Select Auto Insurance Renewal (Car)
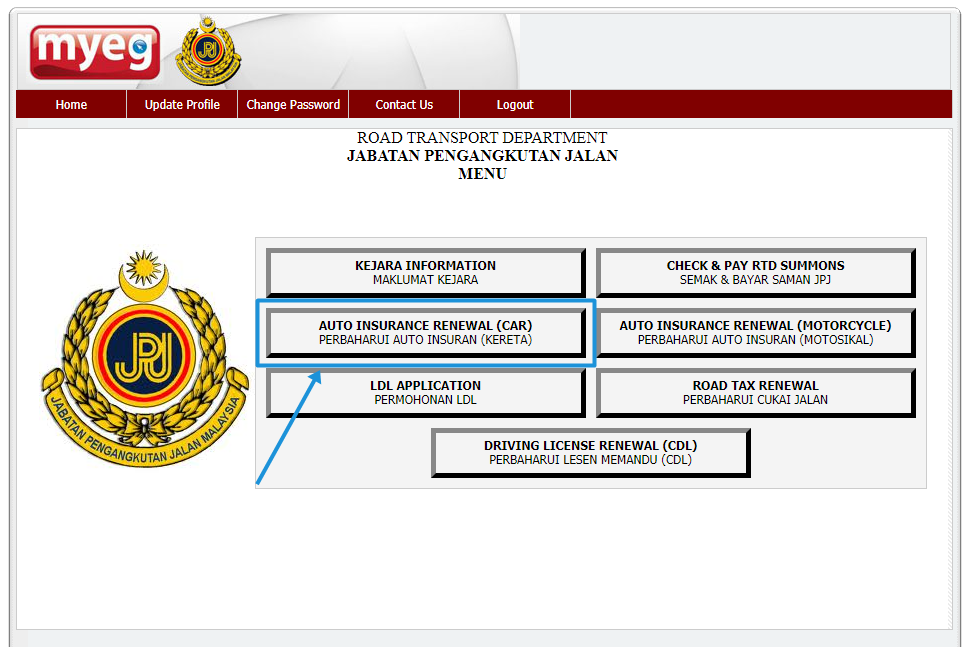 click(x=426, y=332)
